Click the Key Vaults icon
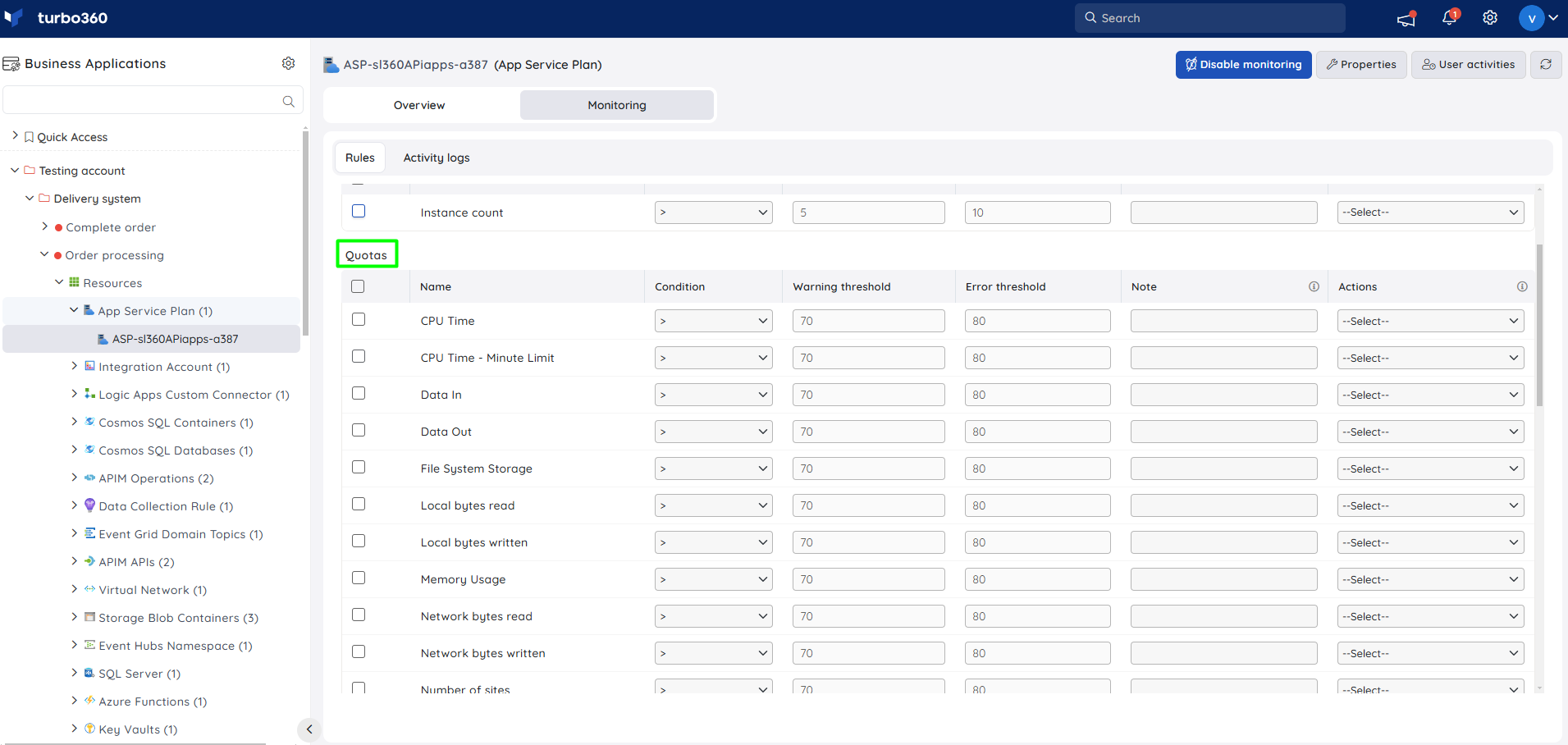1568x745 pixels. click(89, 729)
